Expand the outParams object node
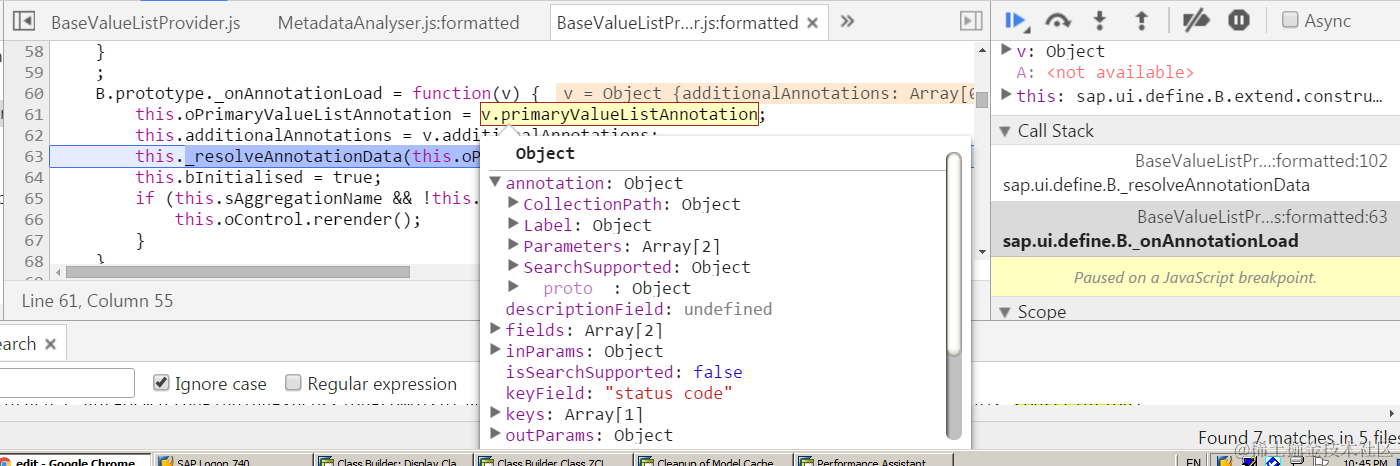Viewport: 1400px width, 466px height. (x=495, y=435)
